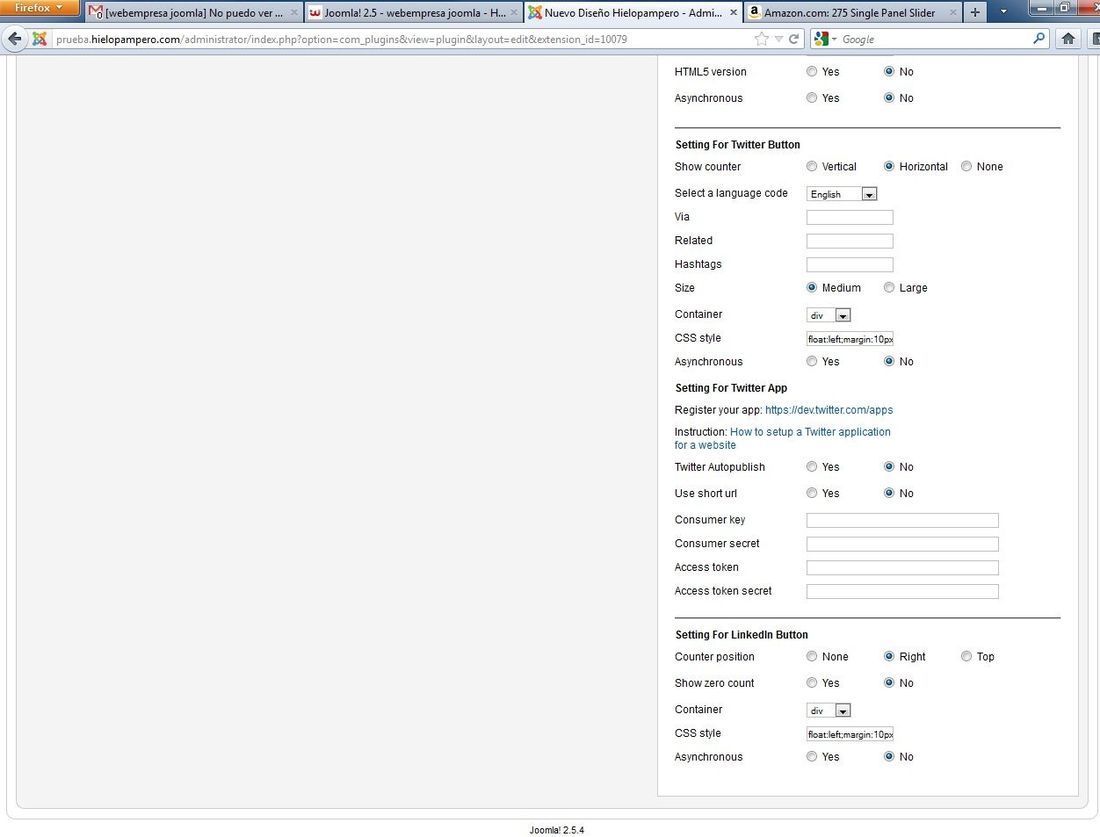Click the Via text field
Viewport: 1100px width, 837px height.
[850, 217]
